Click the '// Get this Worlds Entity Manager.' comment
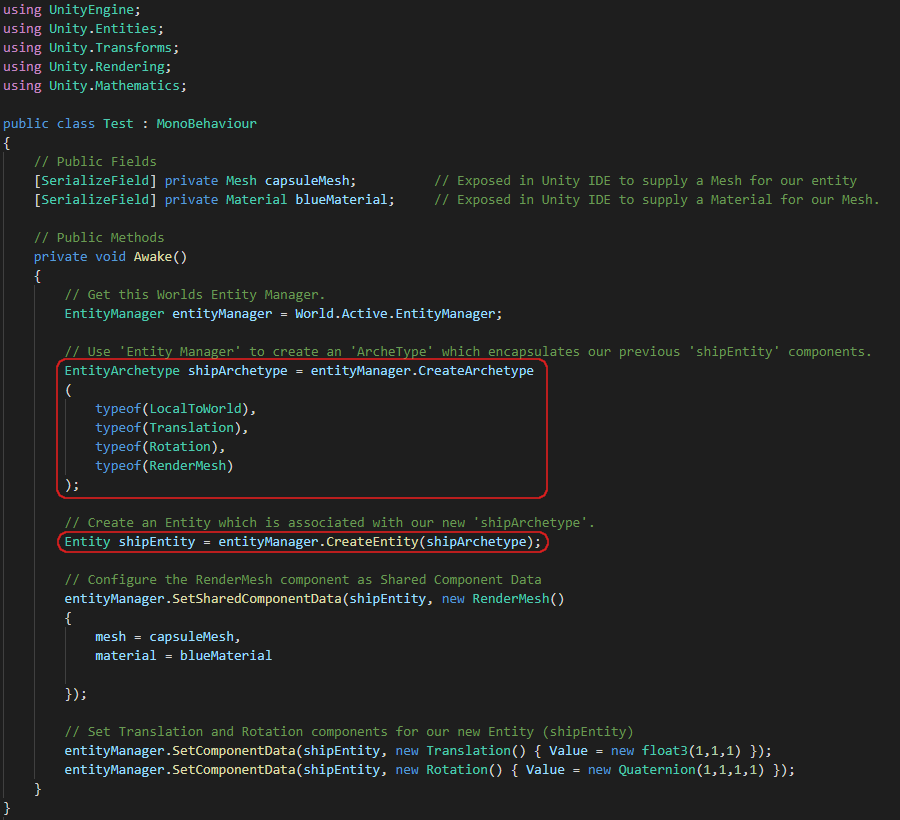 195,294
